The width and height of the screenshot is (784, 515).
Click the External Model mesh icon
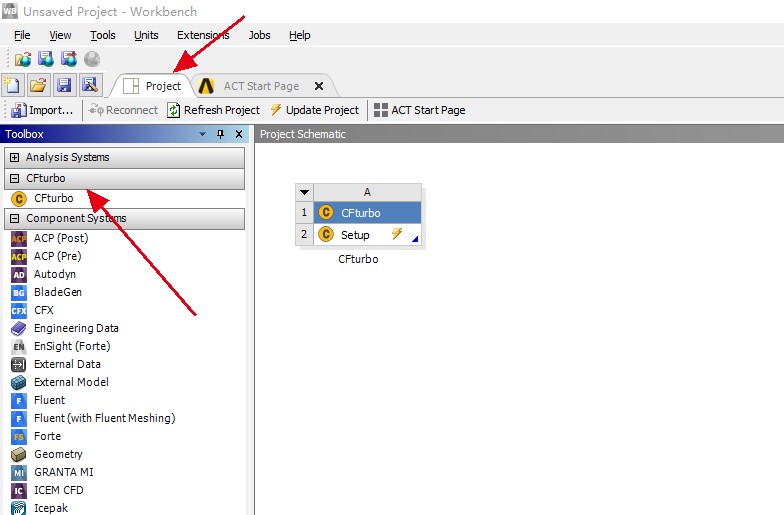click(18, 382)
